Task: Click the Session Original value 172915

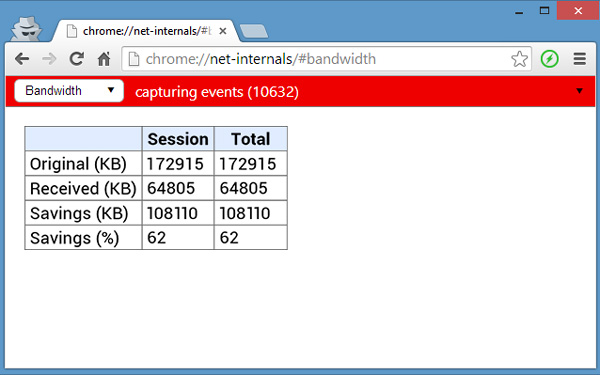Action: [175, 164]
